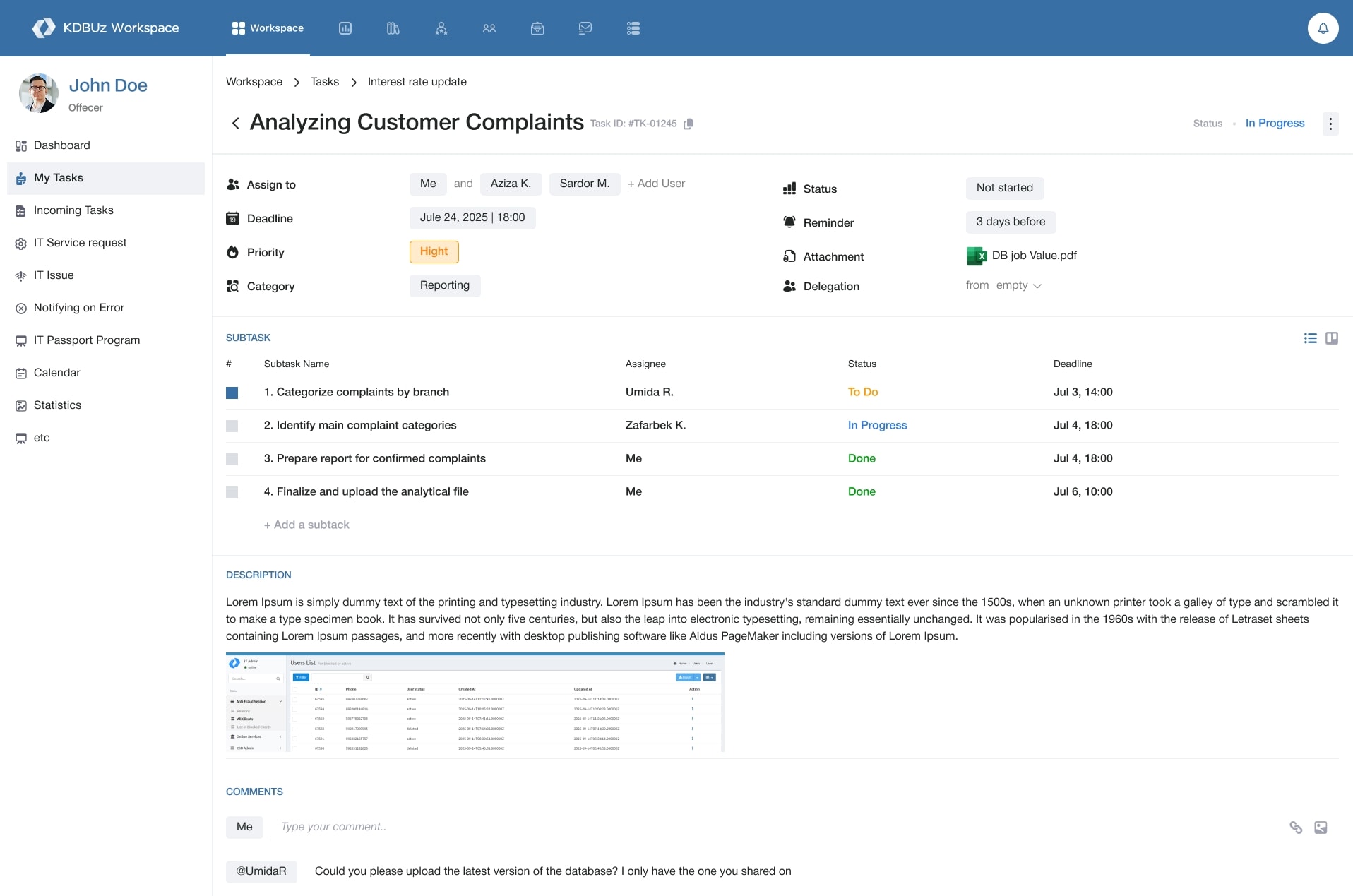This screenshot has width=1353, height=896.
Task: Switch subtasks to list view
Action: point(1311,338)
